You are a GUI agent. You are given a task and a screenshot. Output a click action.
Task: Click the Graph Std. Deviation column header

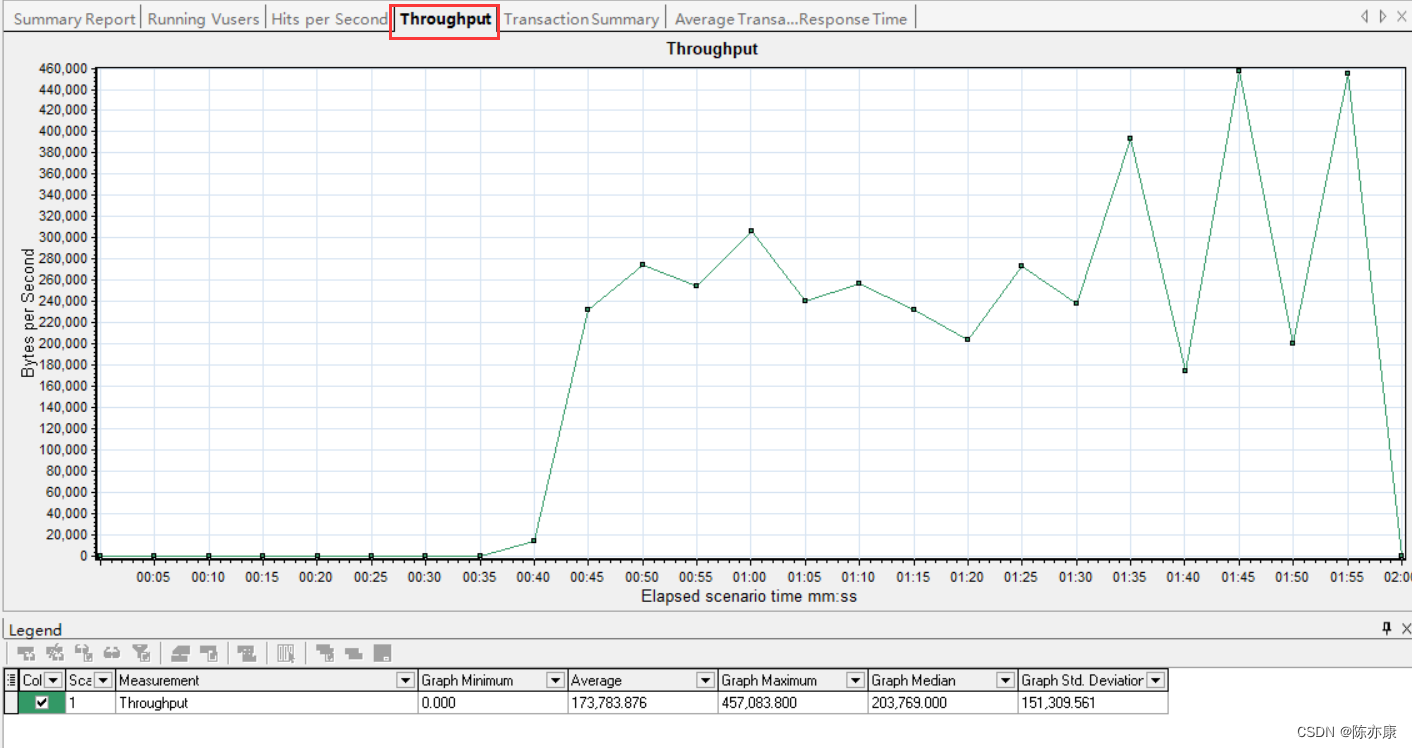click(1093, 680)
